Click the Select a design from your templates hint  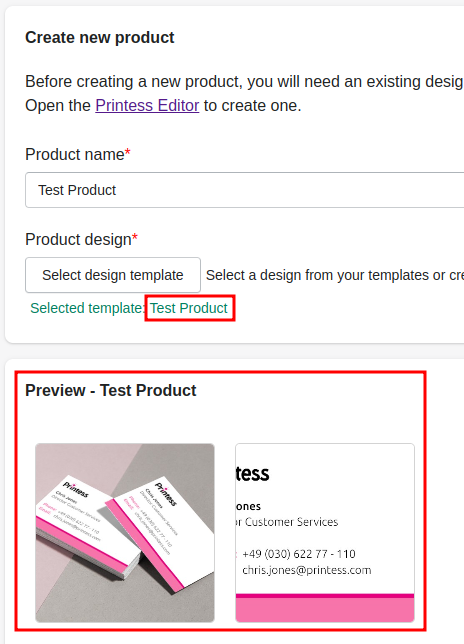(x=335, y=275)
